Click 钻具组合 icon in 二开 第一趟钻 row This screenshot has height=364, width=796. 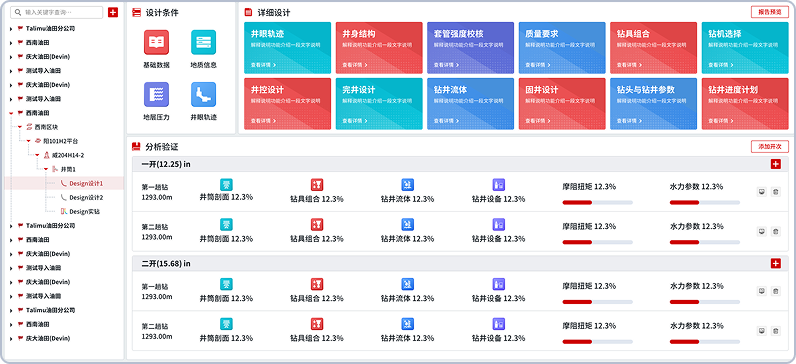[x=317, y=284]
